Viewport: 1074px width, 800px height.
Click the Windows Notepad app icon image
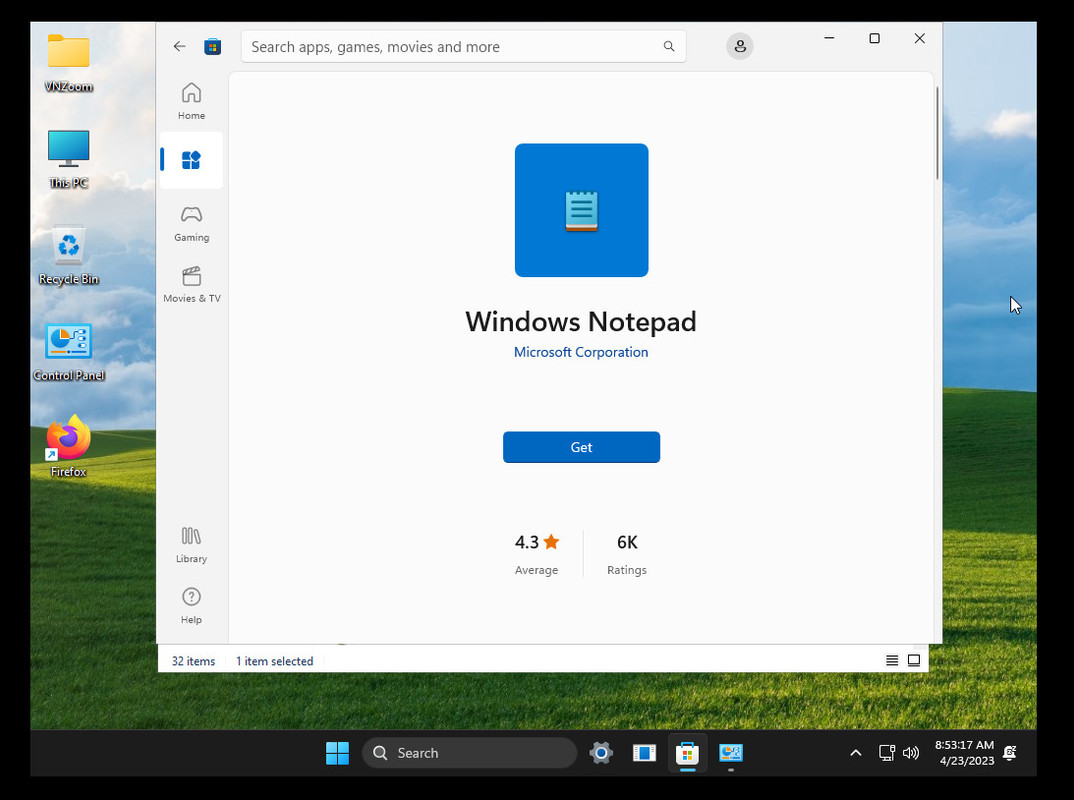(582, 210)
